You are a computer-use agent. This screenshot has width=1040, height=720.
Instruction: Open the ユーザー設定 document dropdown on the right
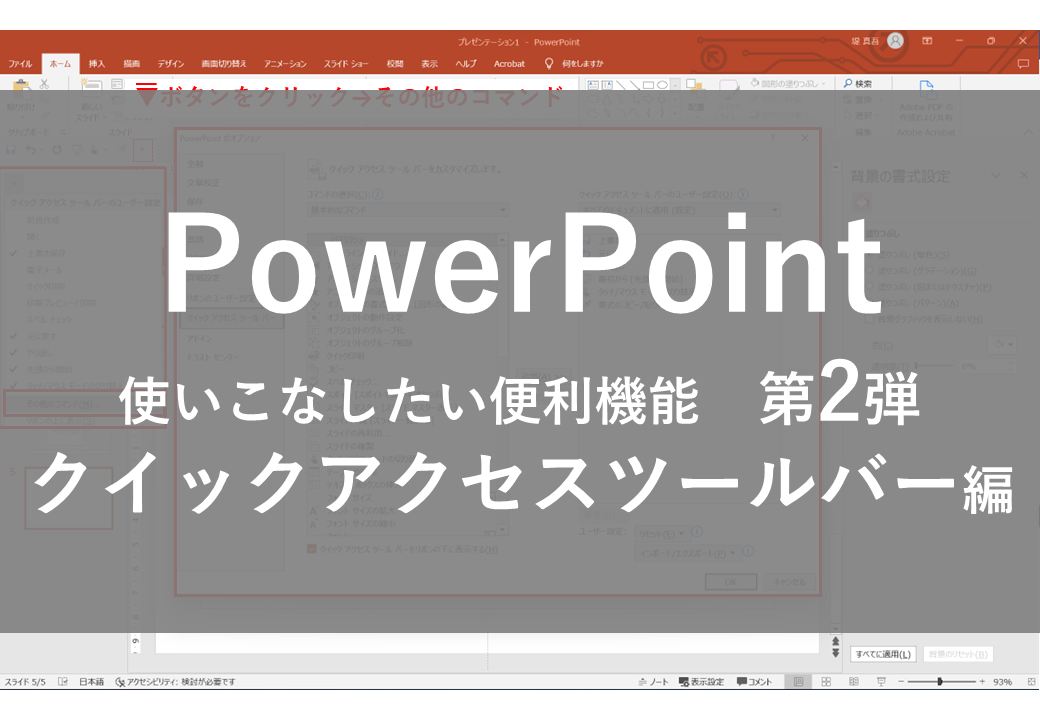(x=679, y=210)
